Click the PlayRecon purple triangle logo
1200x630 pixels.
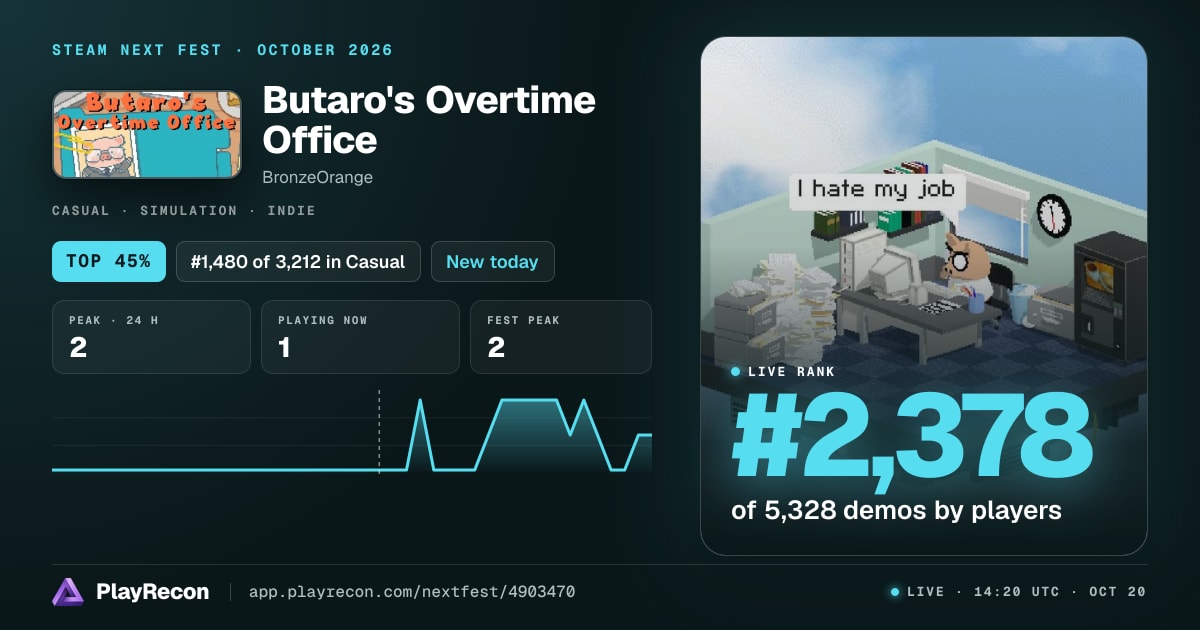coord(68,592)
